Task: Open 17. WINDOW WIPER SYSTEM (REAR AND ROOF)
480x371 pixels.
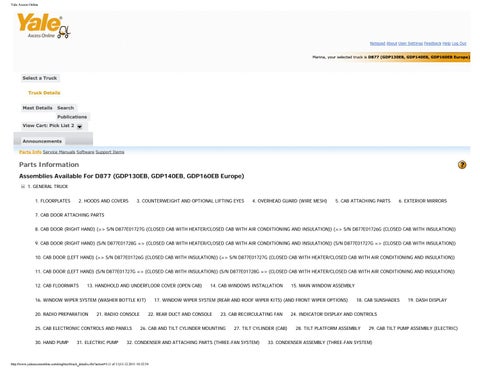Action: click(x=251, y=300)
